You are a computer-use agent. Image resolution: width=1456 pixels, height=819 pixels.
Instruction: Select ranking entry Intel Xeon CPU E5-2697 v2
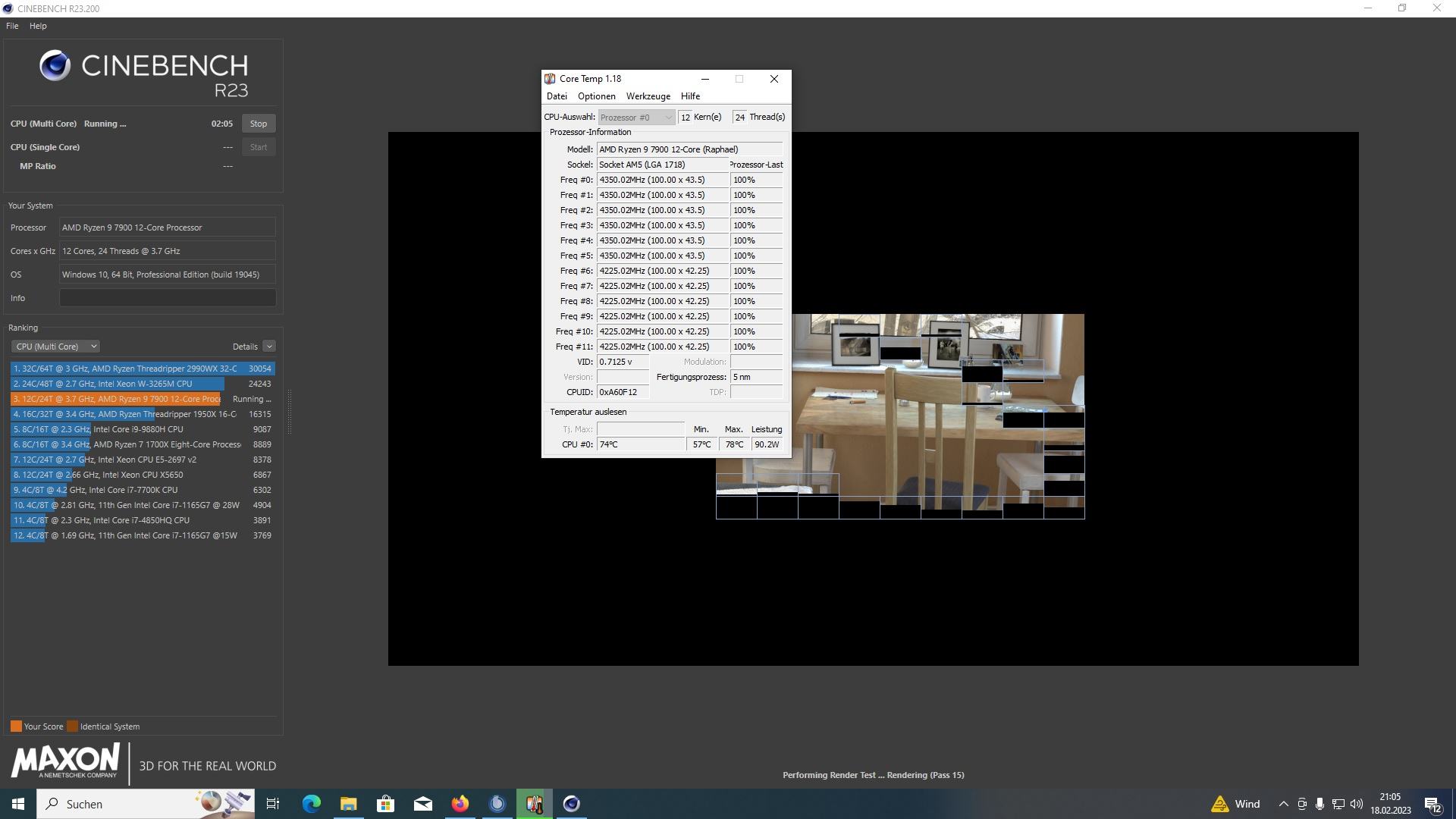coord(143,460)
